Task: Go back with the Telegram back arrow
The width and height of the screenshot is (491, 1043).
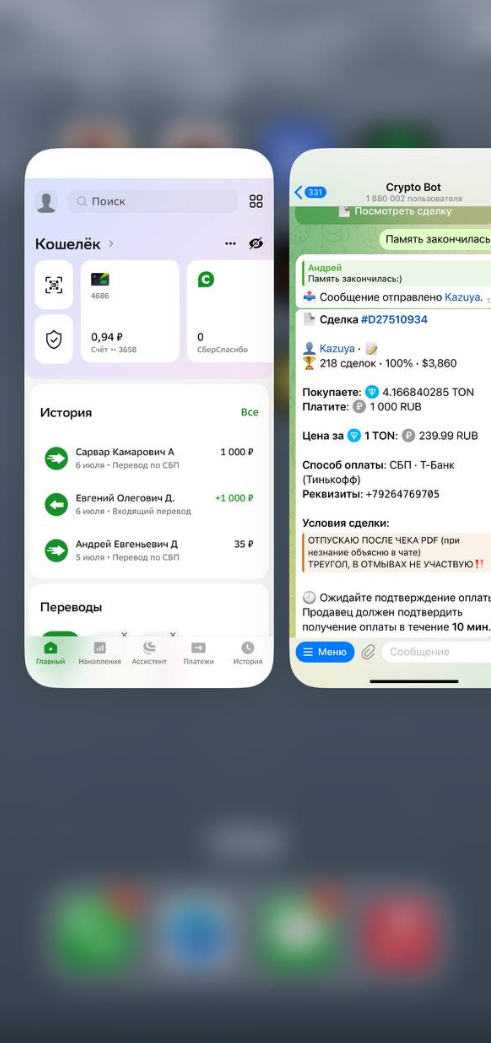Action: (x=298, y=192)
